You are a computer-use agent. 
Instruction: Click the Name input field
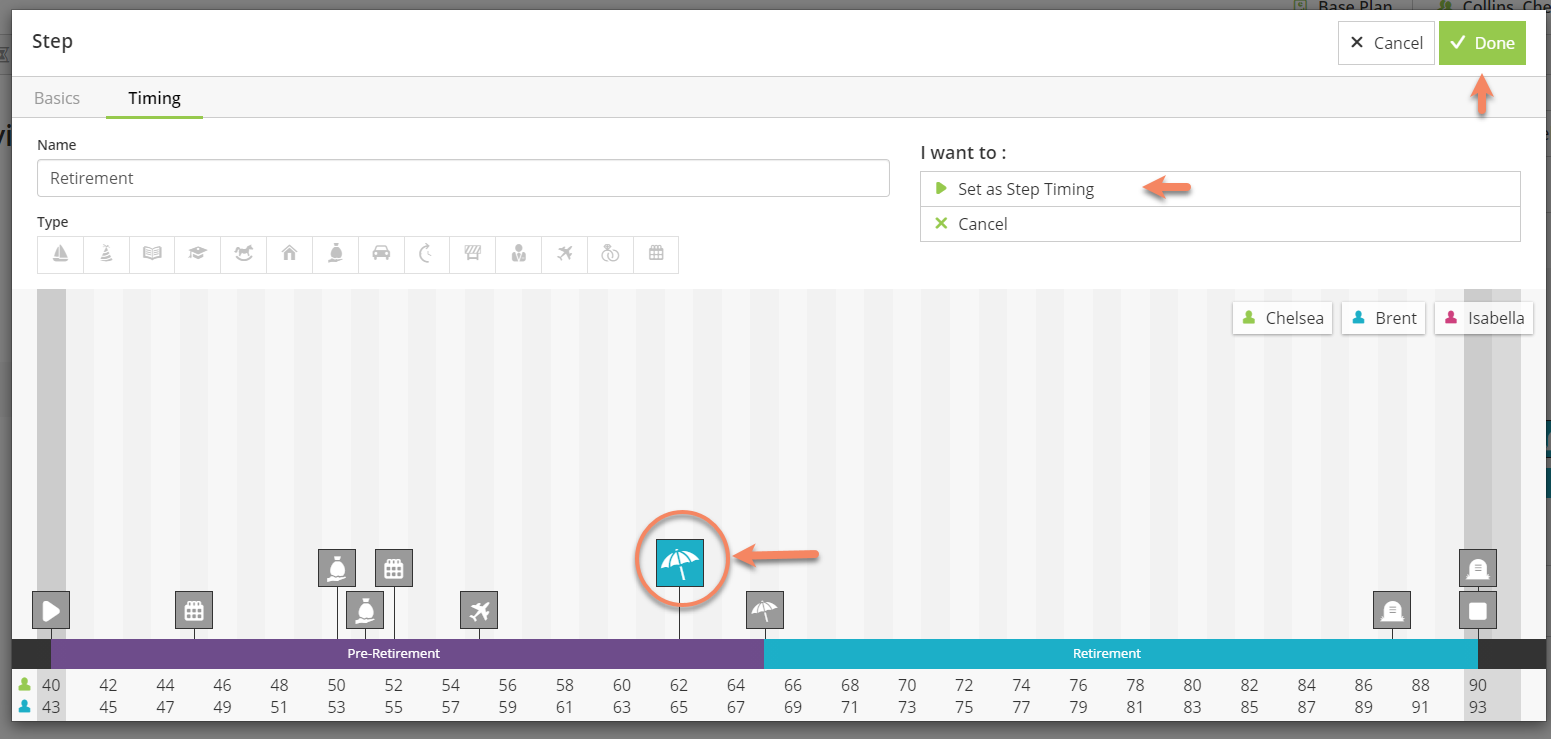point(463,178)
